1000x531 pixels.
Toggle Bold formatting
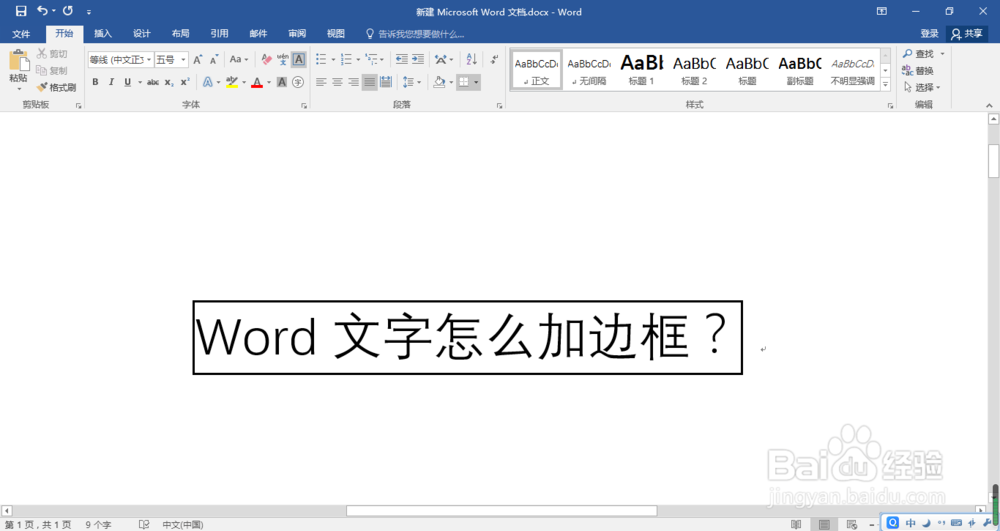[95, 82]
